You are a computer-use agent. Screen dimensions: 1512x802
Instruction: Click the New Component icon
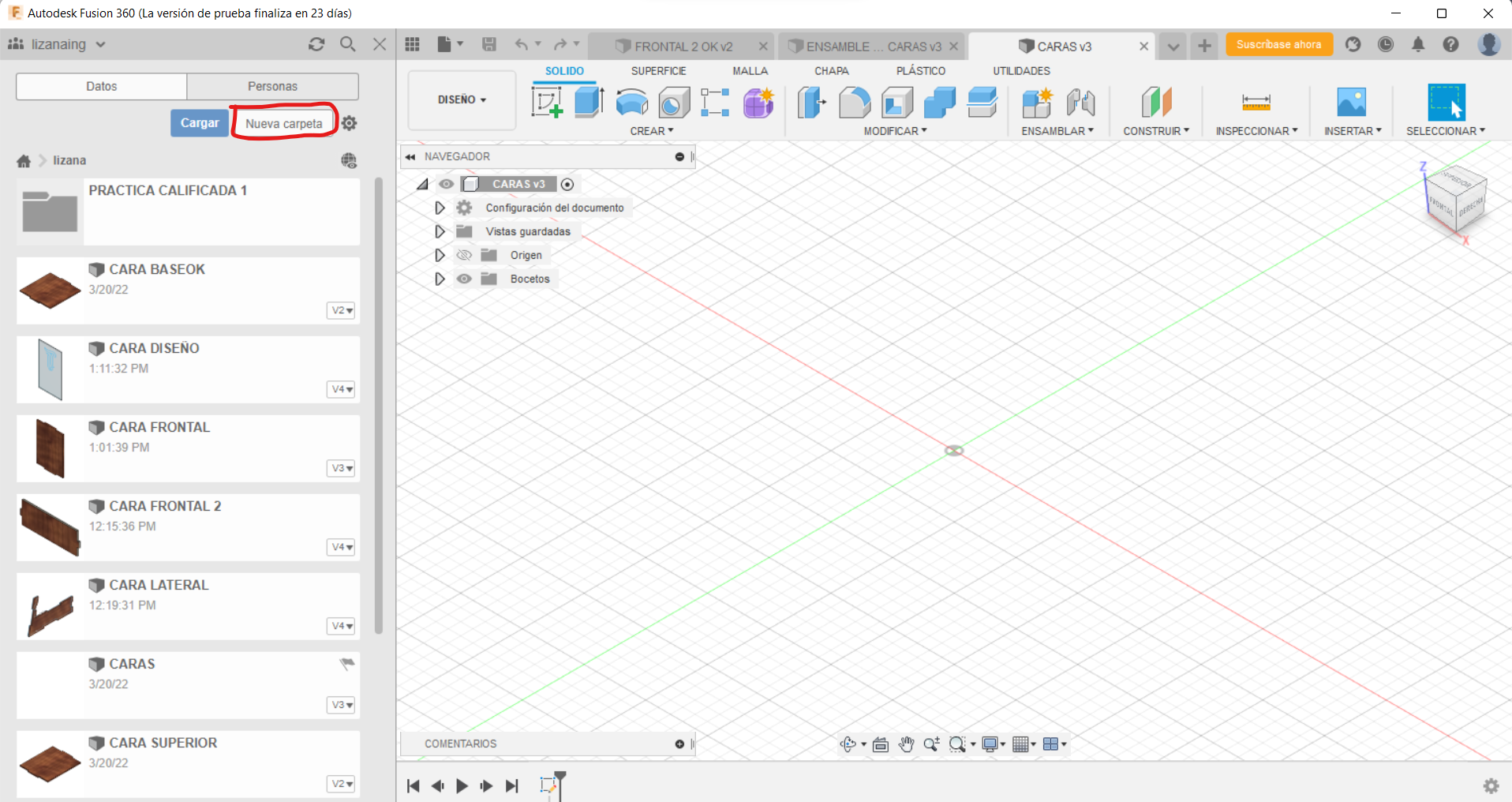click(1037, 103)
